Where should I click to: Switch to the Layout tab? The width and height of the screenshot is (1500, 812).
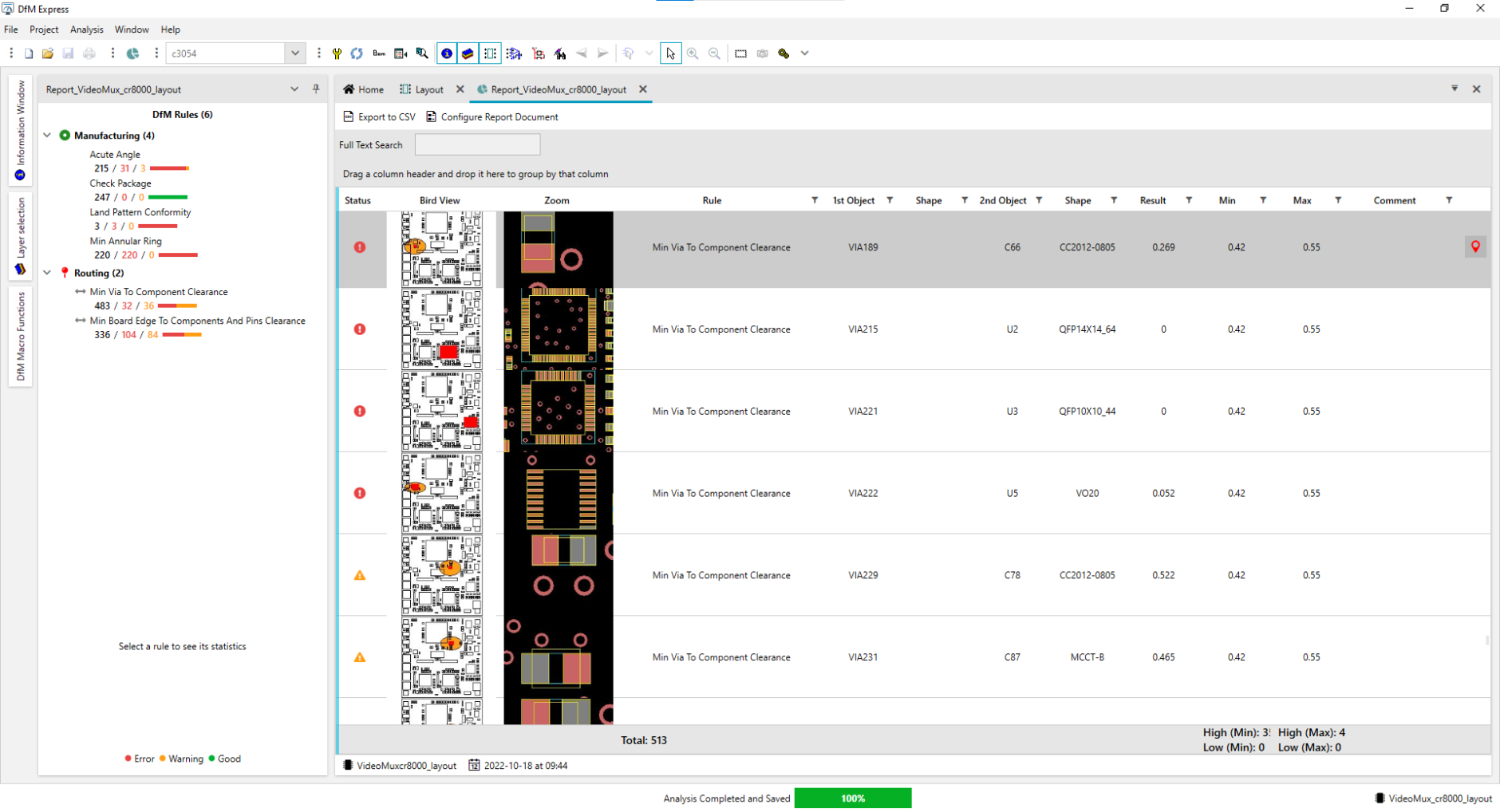428,89
